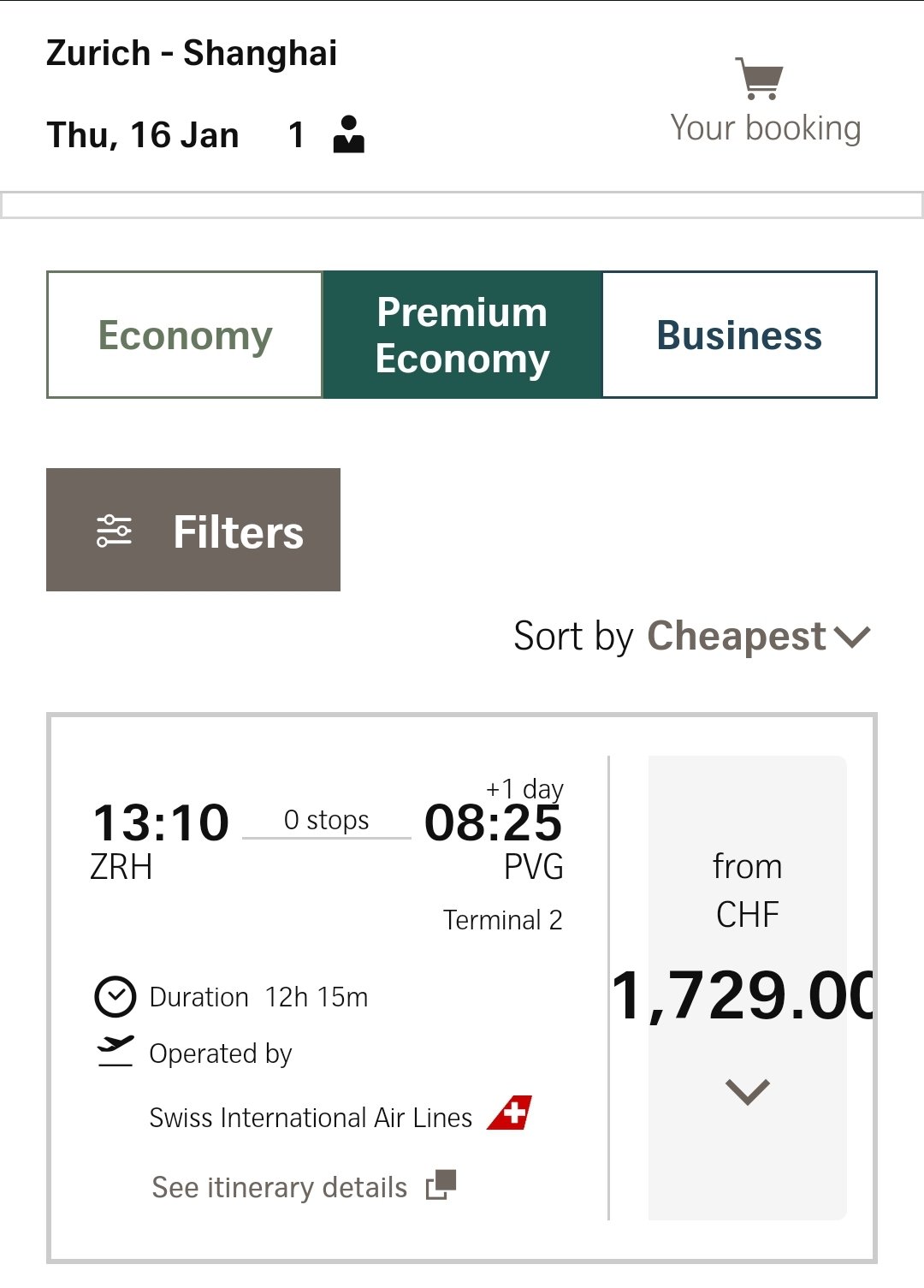Screen dimensions: 924x1288
Task: Click the Your booking label
Action: (765, 128)
